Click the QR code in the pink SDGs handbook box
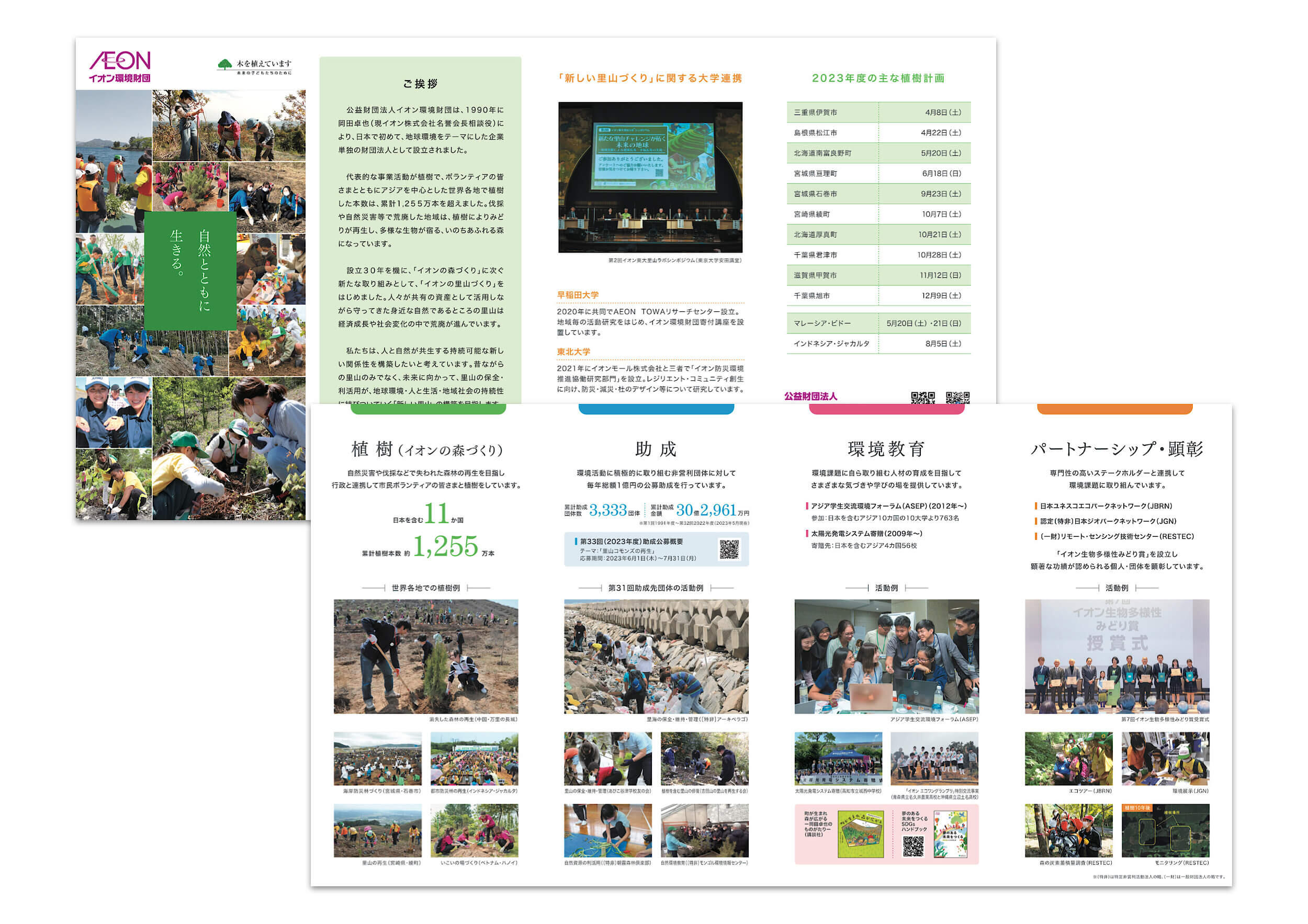 point(912,846)
